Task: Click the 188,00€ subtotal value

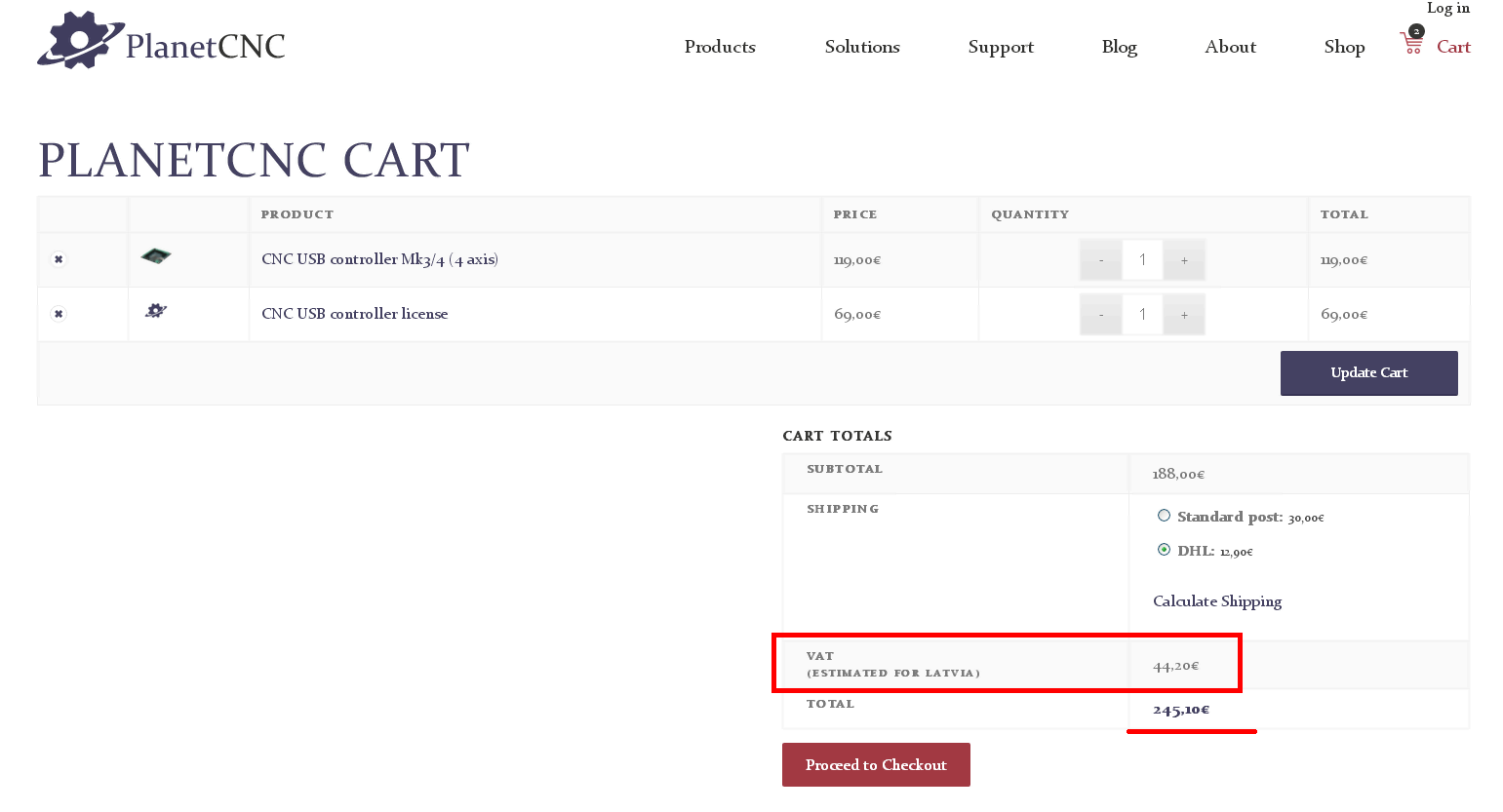Action: [1178, 474]
